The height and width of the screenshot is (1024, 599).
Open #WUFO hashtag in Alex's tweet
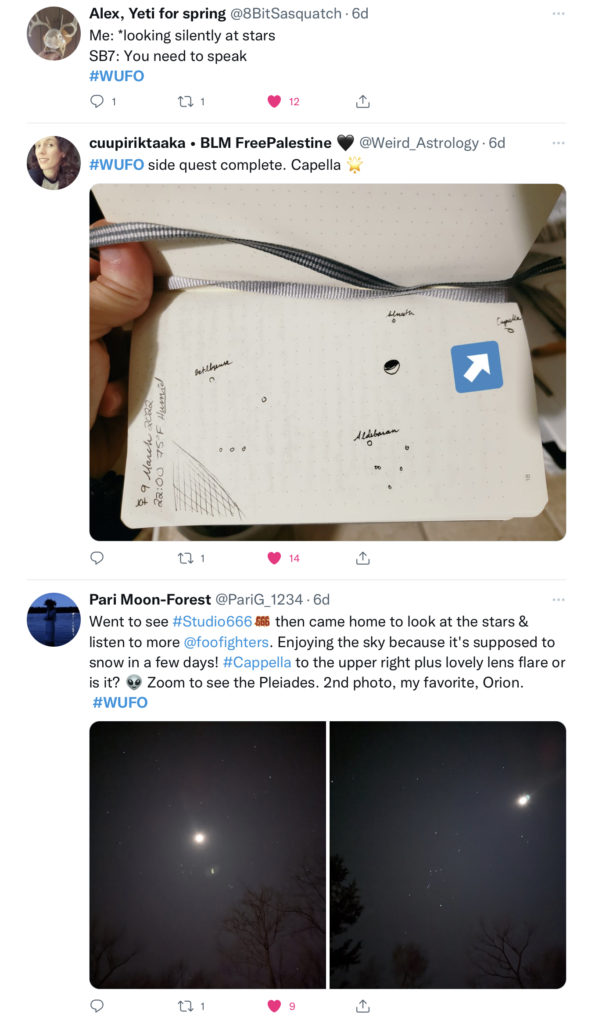coord(116,76)
